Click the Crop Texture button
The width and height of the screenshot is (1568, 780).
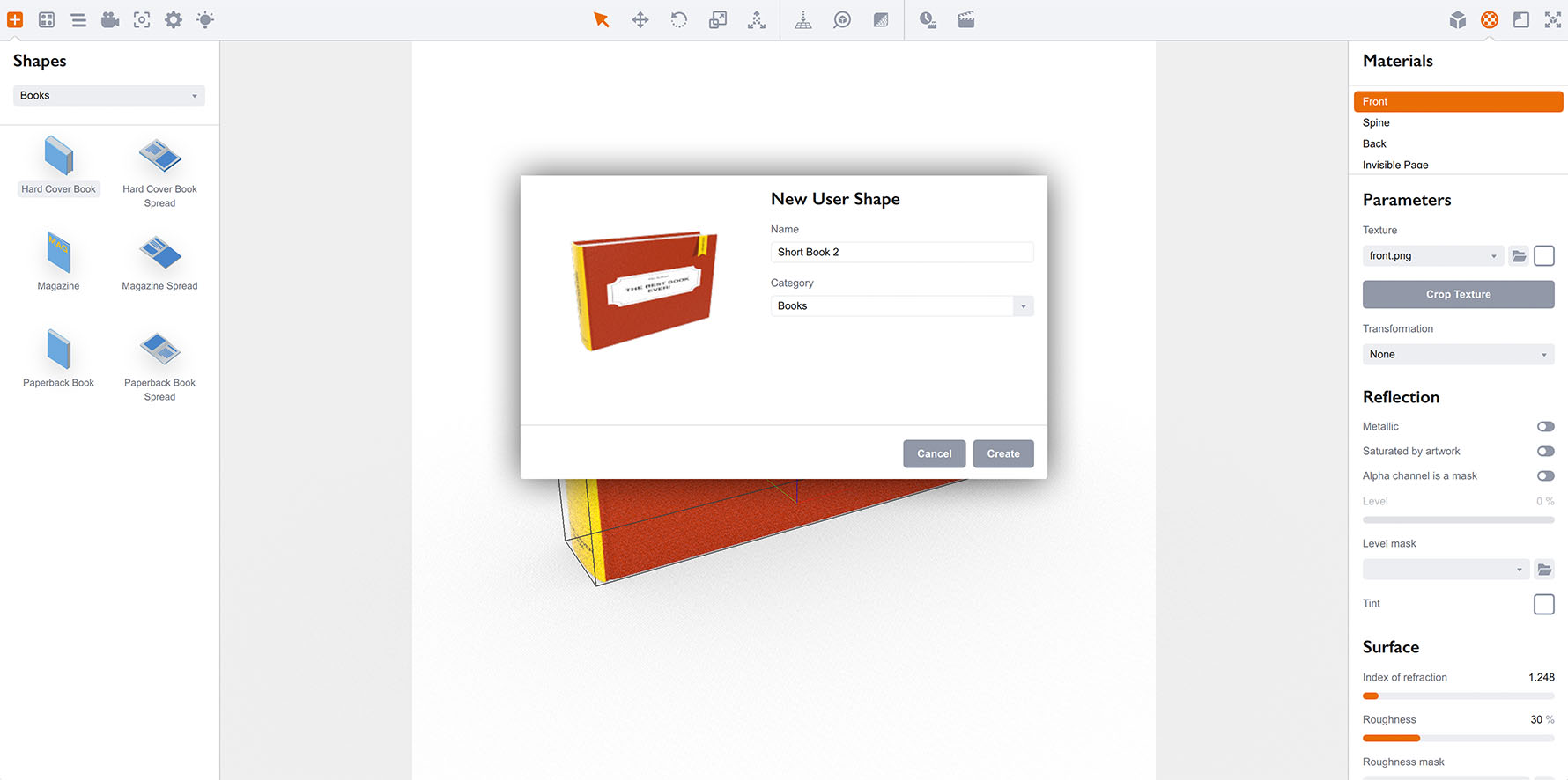pos(1458,295)
